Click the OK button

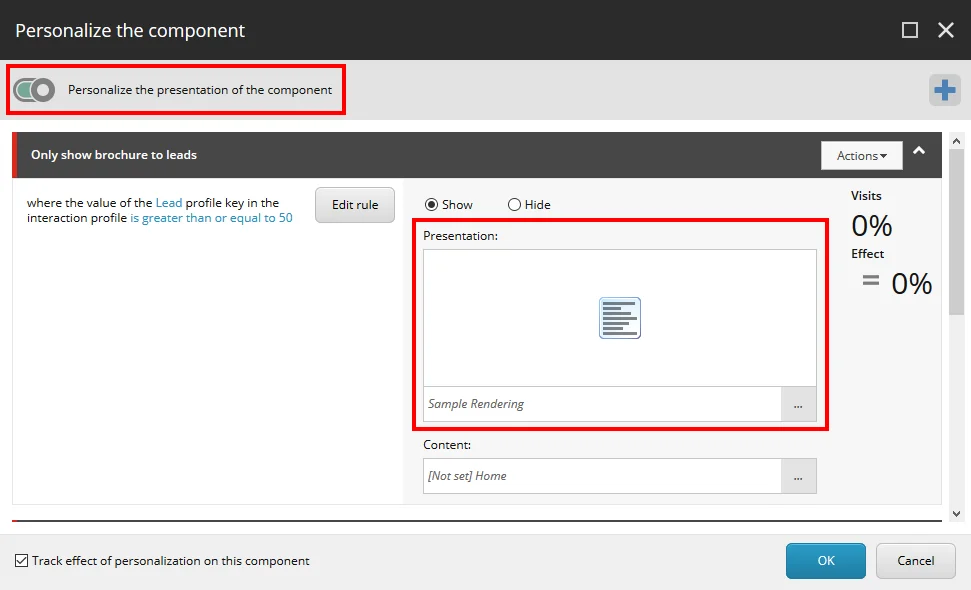pyautogui.click(x=825, y=561)
